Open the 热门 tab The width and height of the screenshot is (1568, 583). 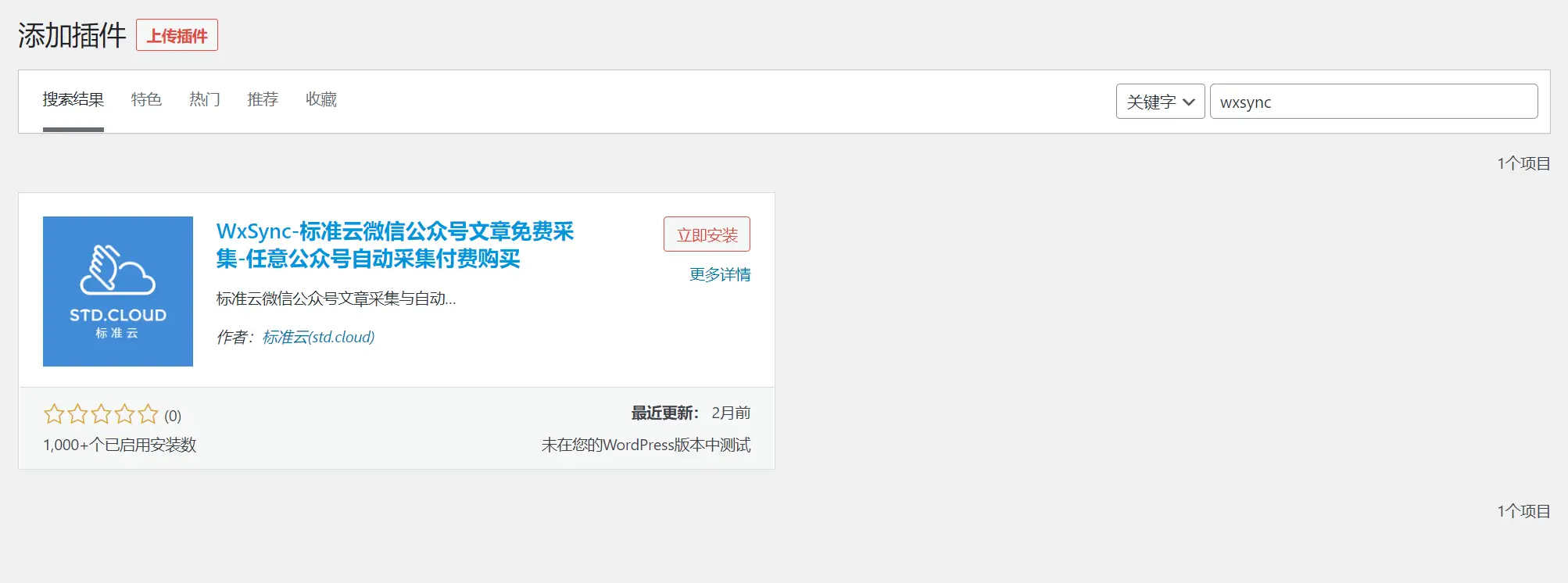[205, 100]
